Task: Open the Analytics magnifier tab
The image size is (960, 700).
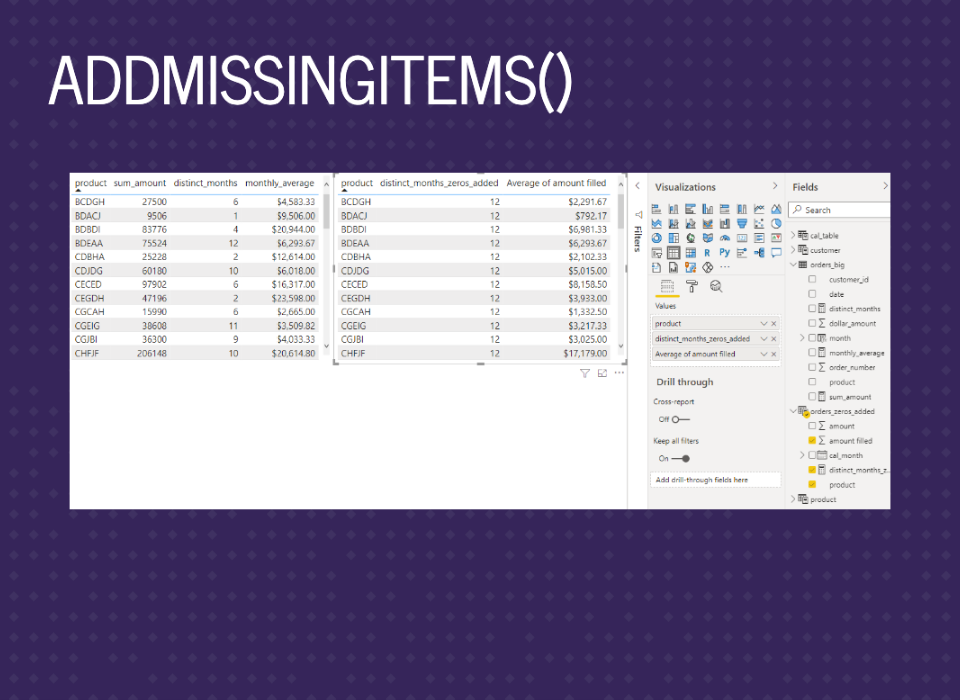Action: tap(716, 286)
